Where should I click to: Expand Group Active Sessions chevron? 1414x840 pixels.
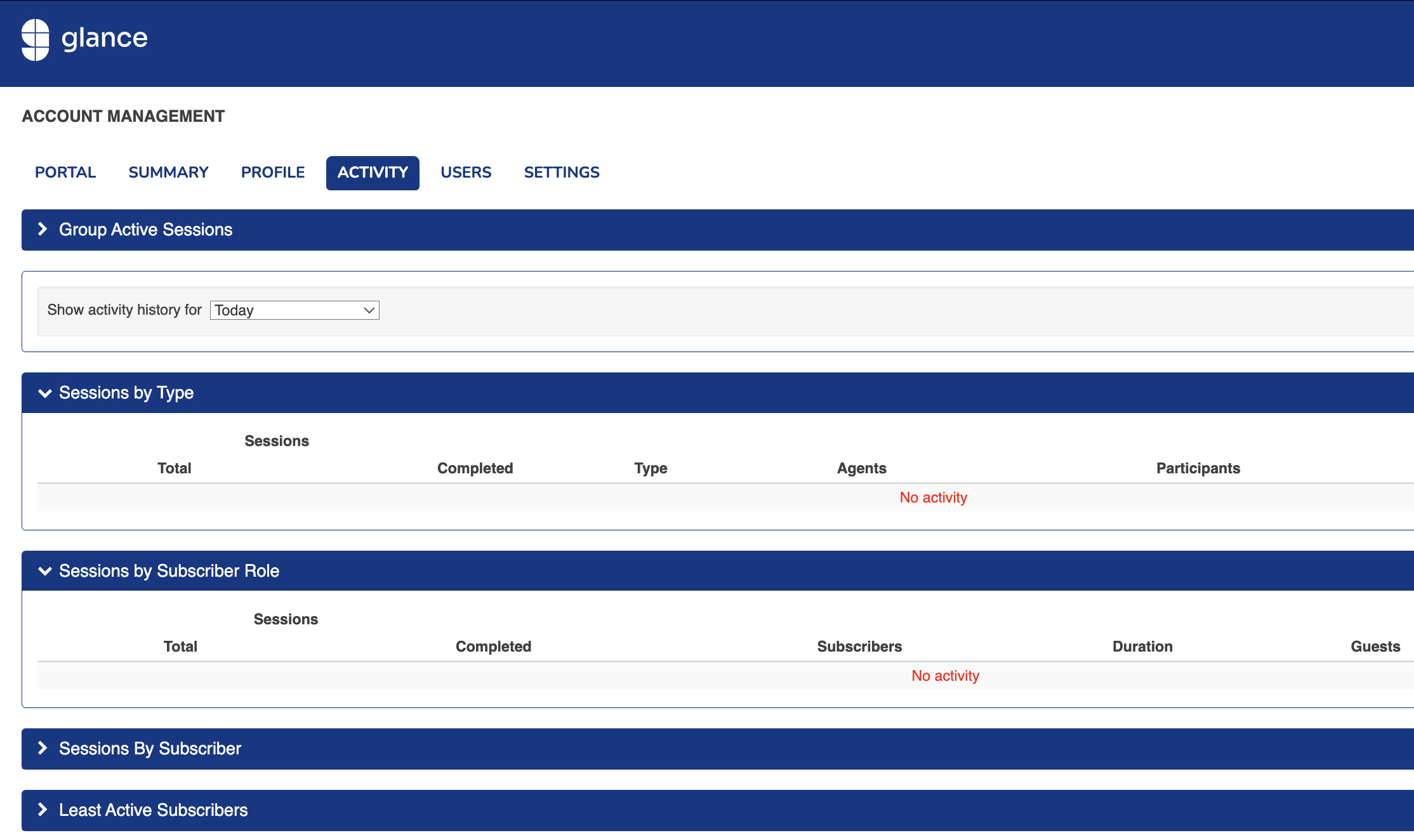[43, 230]
